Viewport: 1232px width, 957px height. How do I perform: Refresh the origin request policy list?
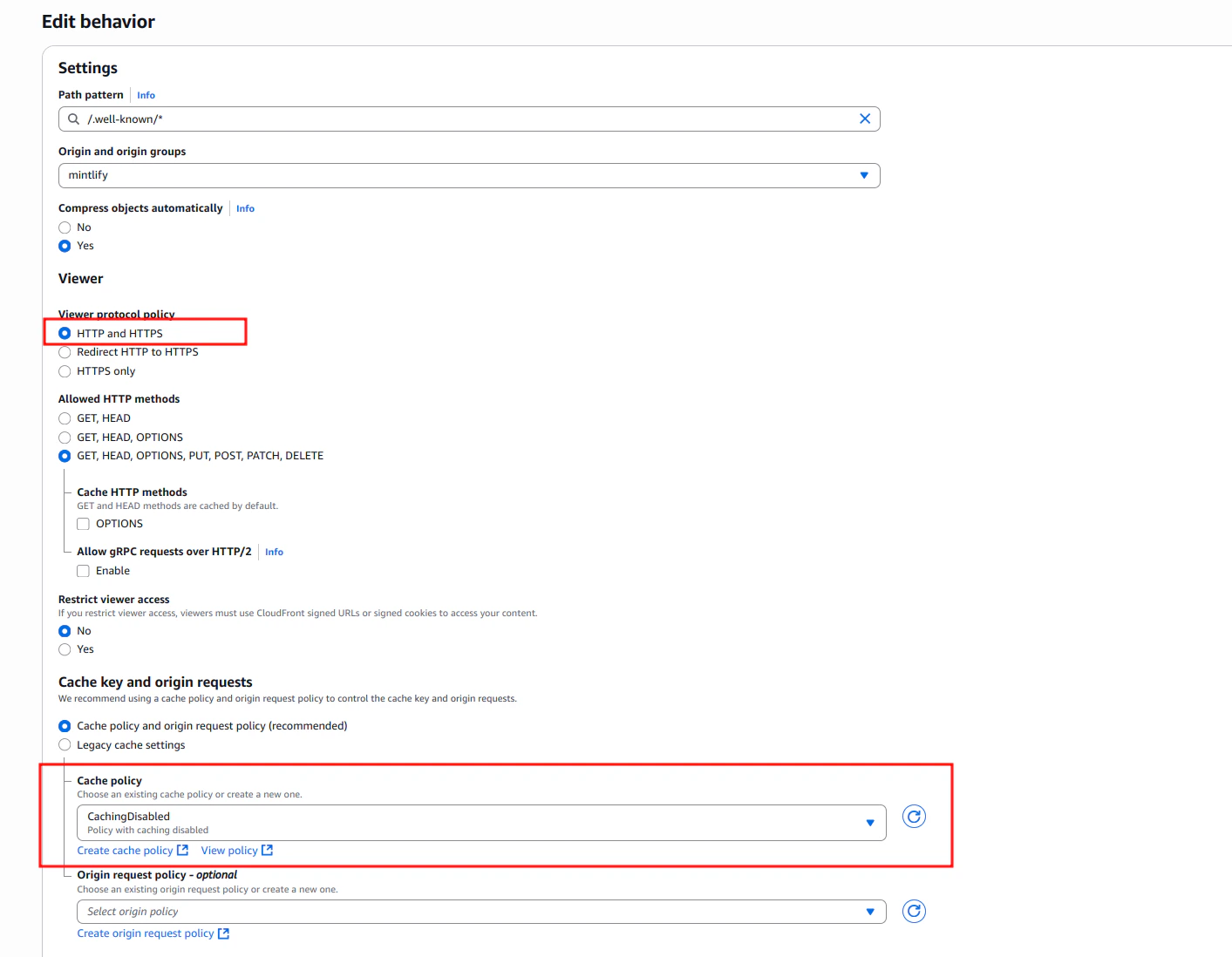914,911
